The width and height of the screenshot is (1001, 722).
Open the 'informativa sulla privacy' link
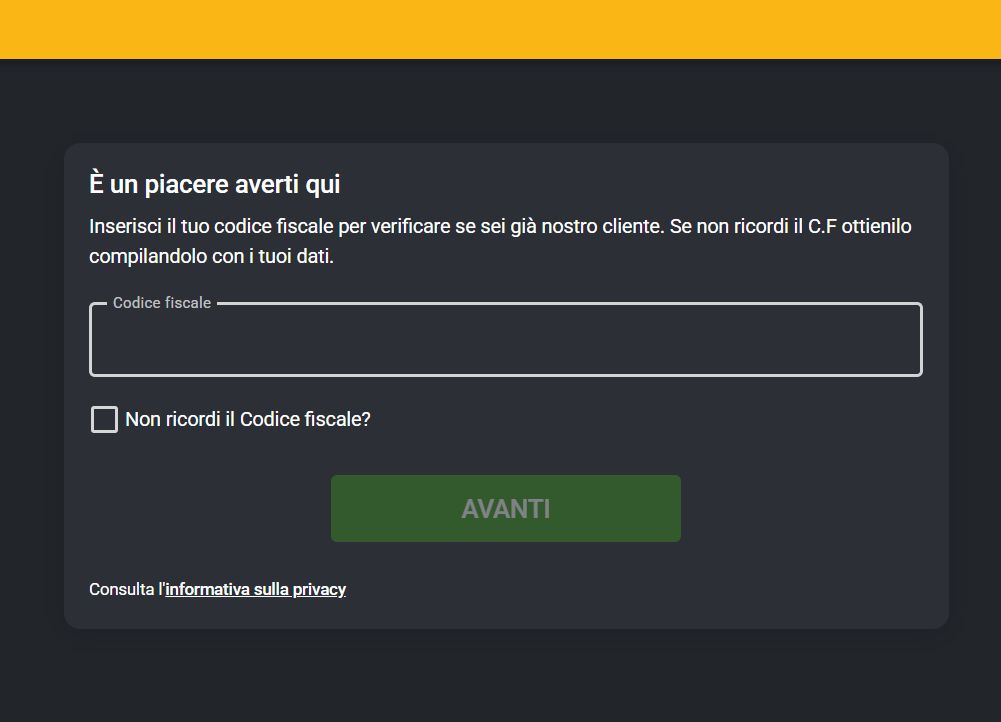click(255, 589)
